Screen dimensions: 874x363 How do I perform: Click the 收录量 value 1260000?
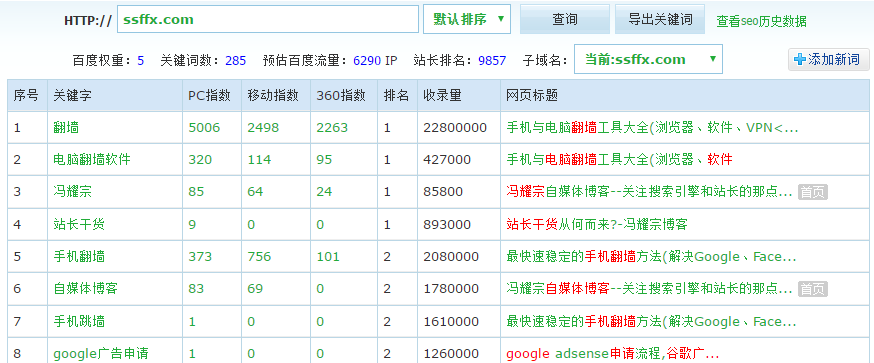tap(451, 354)
